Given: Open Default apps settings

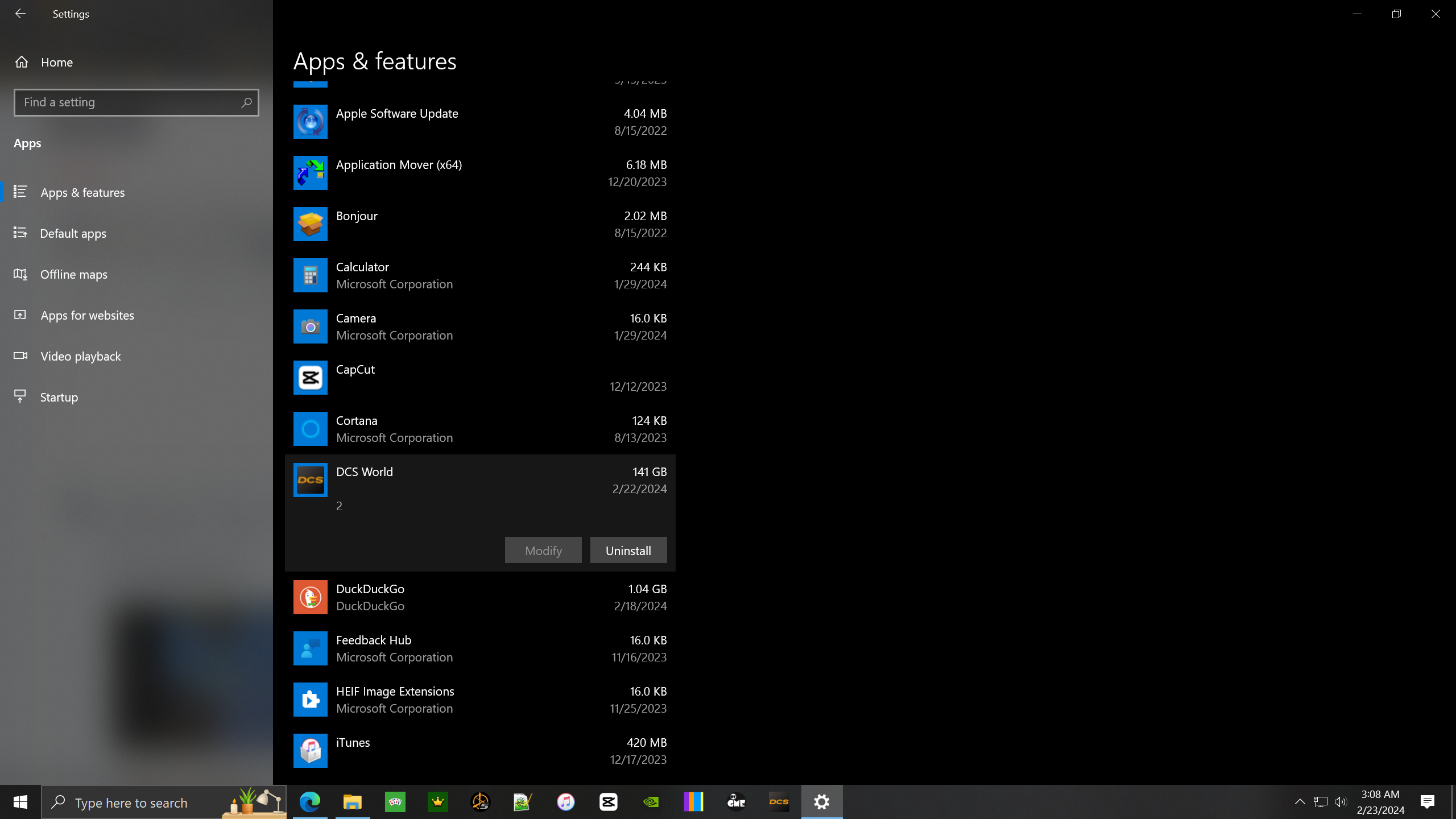Looking at the screenshot, I should [136, 233].
